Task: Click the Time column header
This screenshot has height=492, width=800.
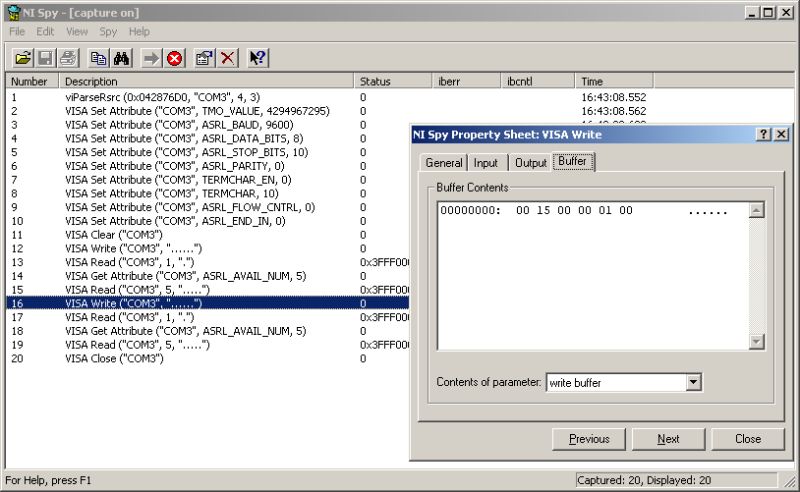Action: 614,81
